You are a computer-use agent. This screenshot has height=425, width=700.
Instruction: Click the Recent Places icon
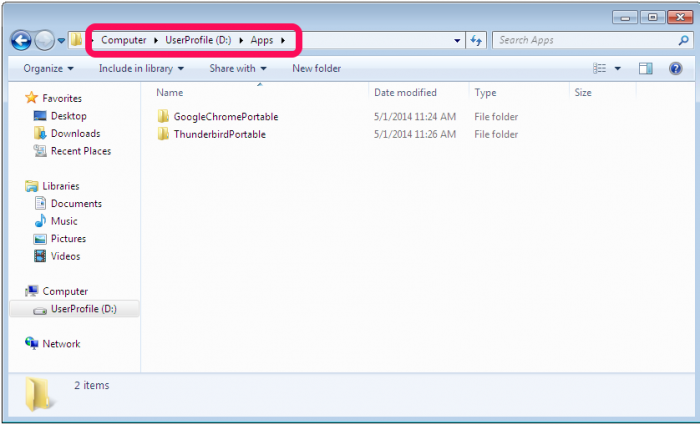point(40,151)
